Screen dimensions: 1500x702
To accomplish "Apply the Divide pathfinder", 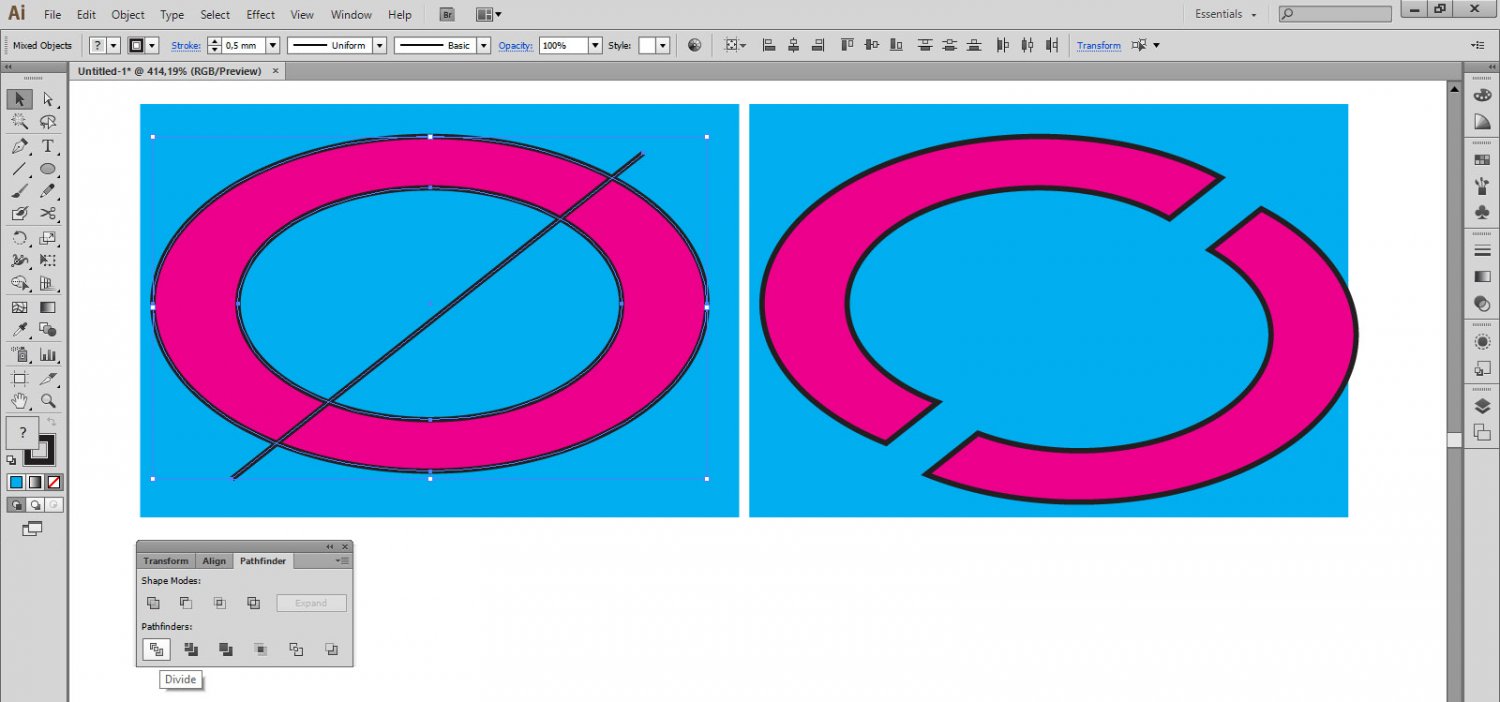I will coord(156,649).
